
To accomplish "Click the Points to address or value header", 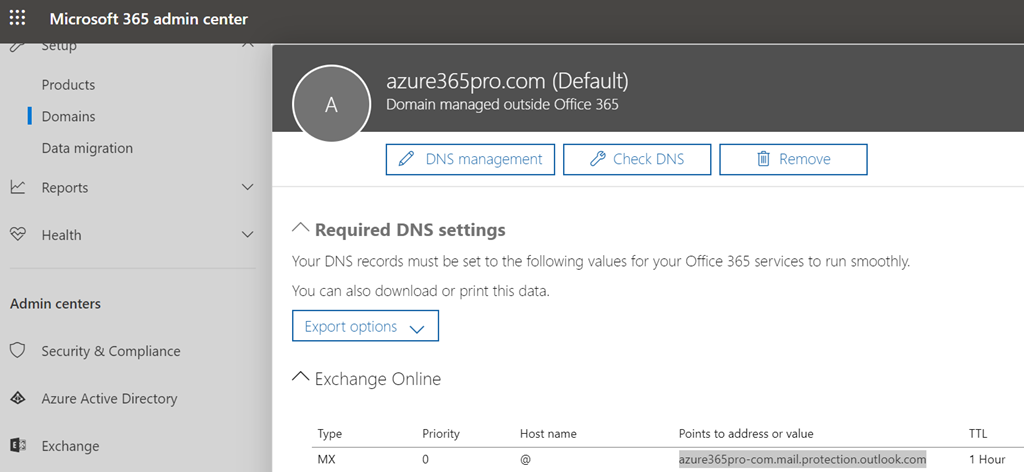I will 746,433.
